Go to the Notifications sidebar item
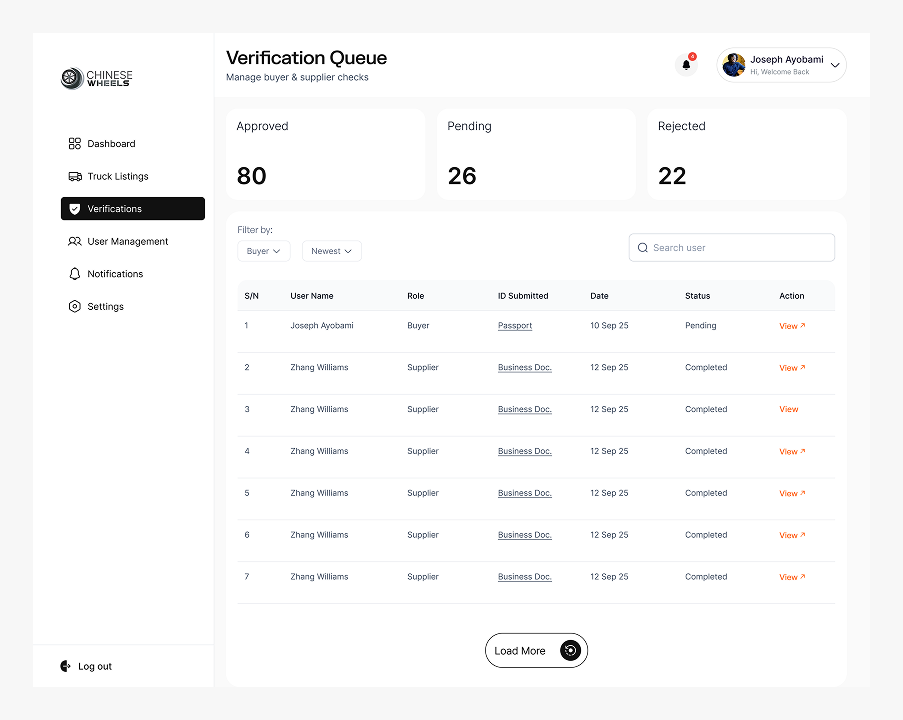 tap(115, 274)
